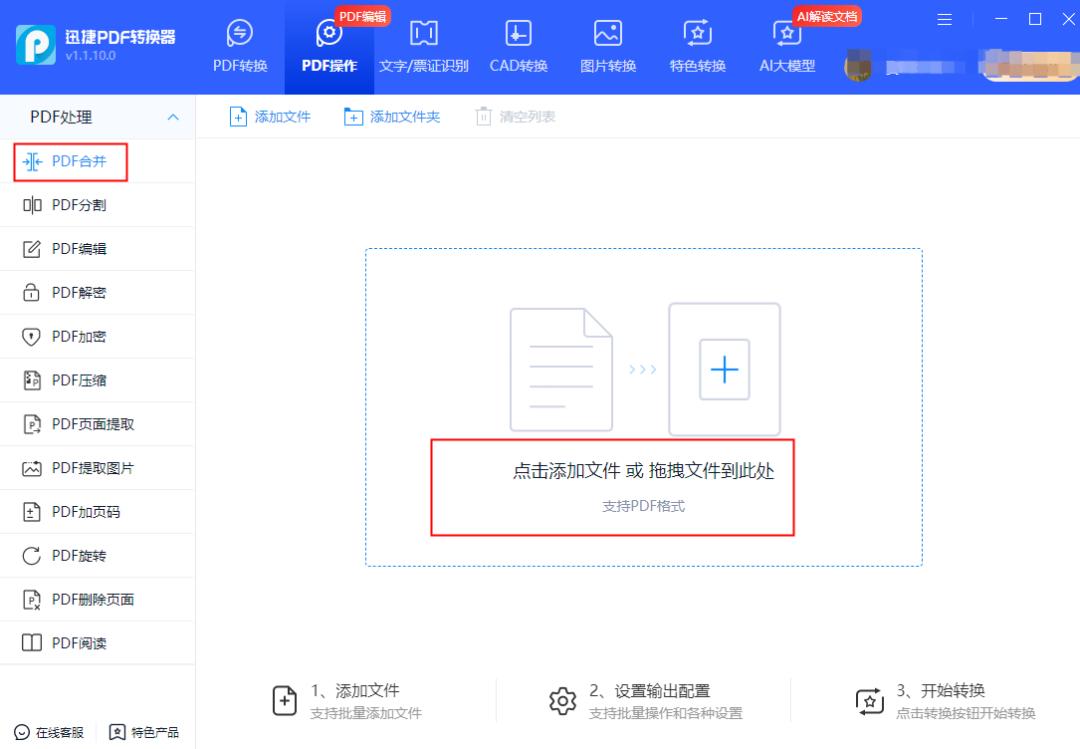
Task: Select the CAD转换 icon in top bar
Action: click(518, 34)
